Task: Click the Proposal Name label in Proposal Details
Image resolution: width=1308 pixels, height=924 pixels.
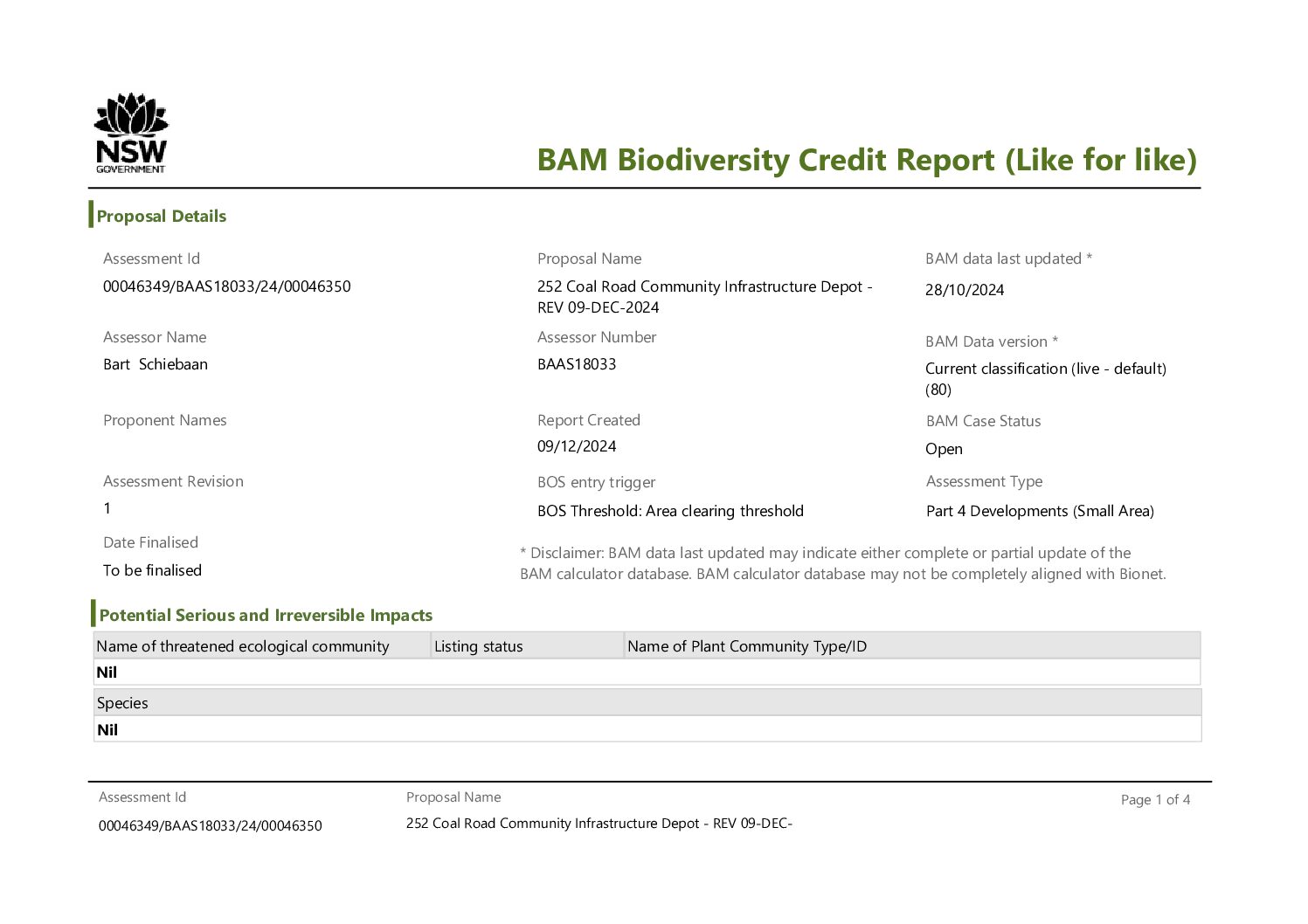Action: point(589,259)
